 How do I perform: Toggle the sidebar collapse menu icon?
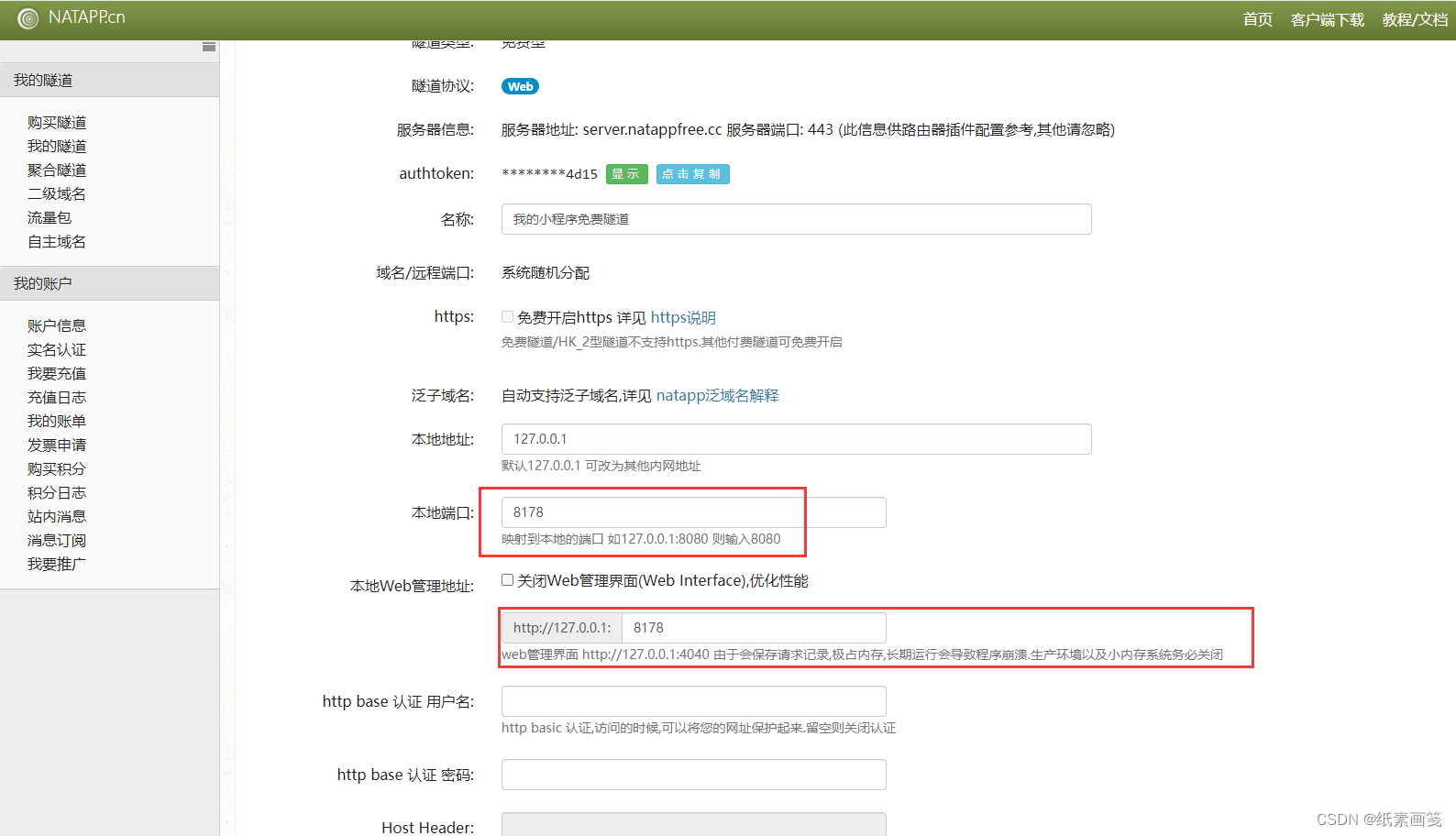[209, 47]
